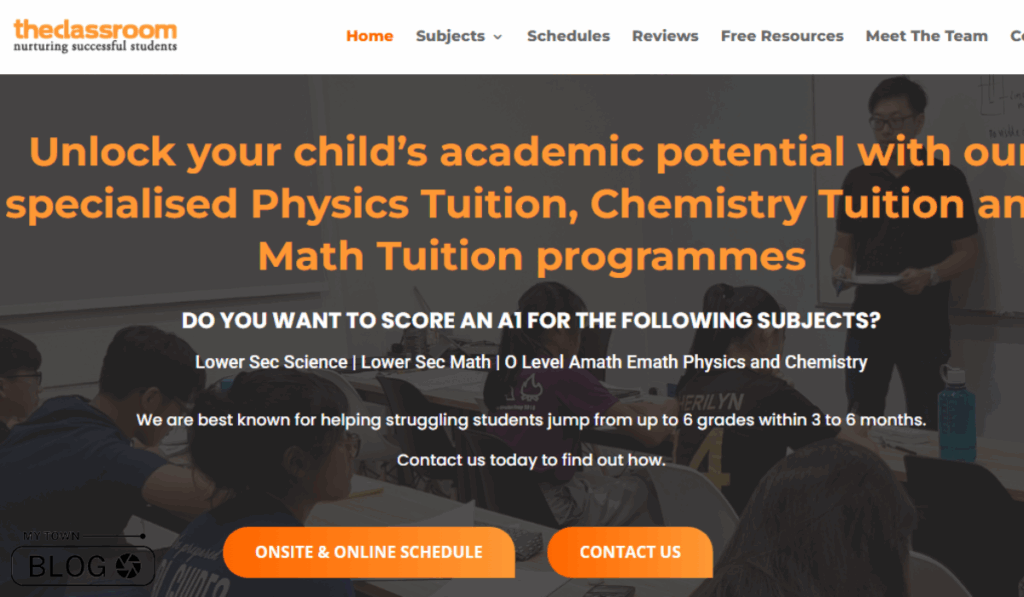Click the cut-off last navbar item
1024x597 pixels.
coord(1016,36)
